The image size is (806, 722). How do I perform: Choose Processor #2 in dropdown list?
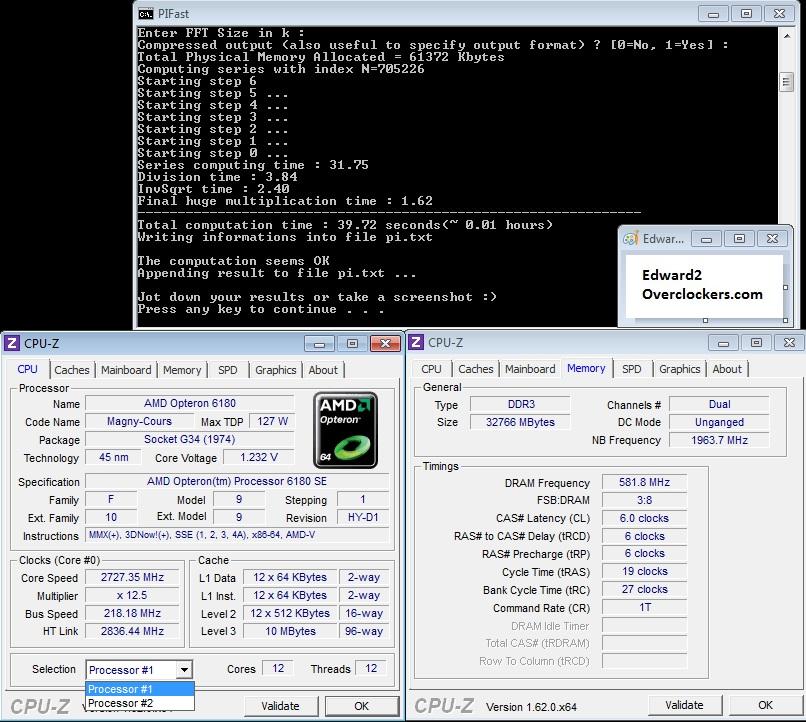(140, 702)
